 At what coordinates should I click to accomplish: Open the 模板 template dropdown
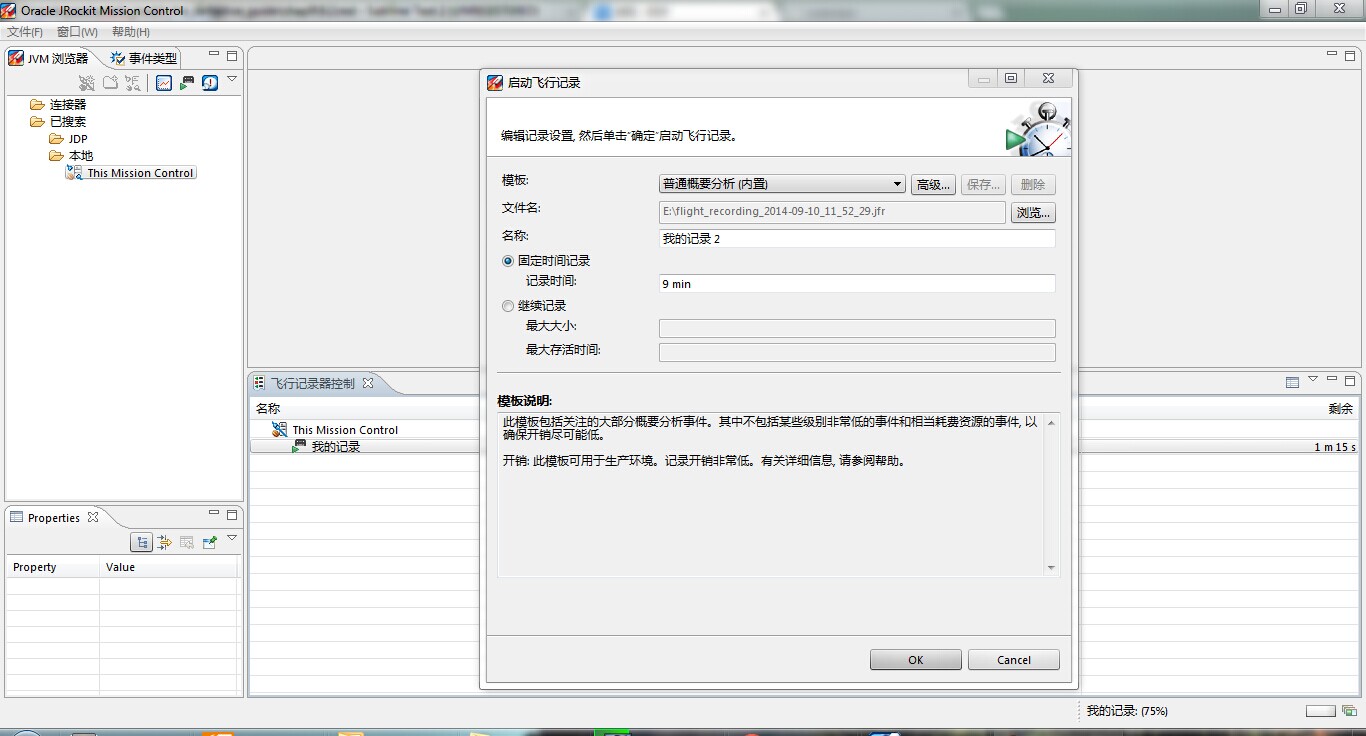[781, 184]
